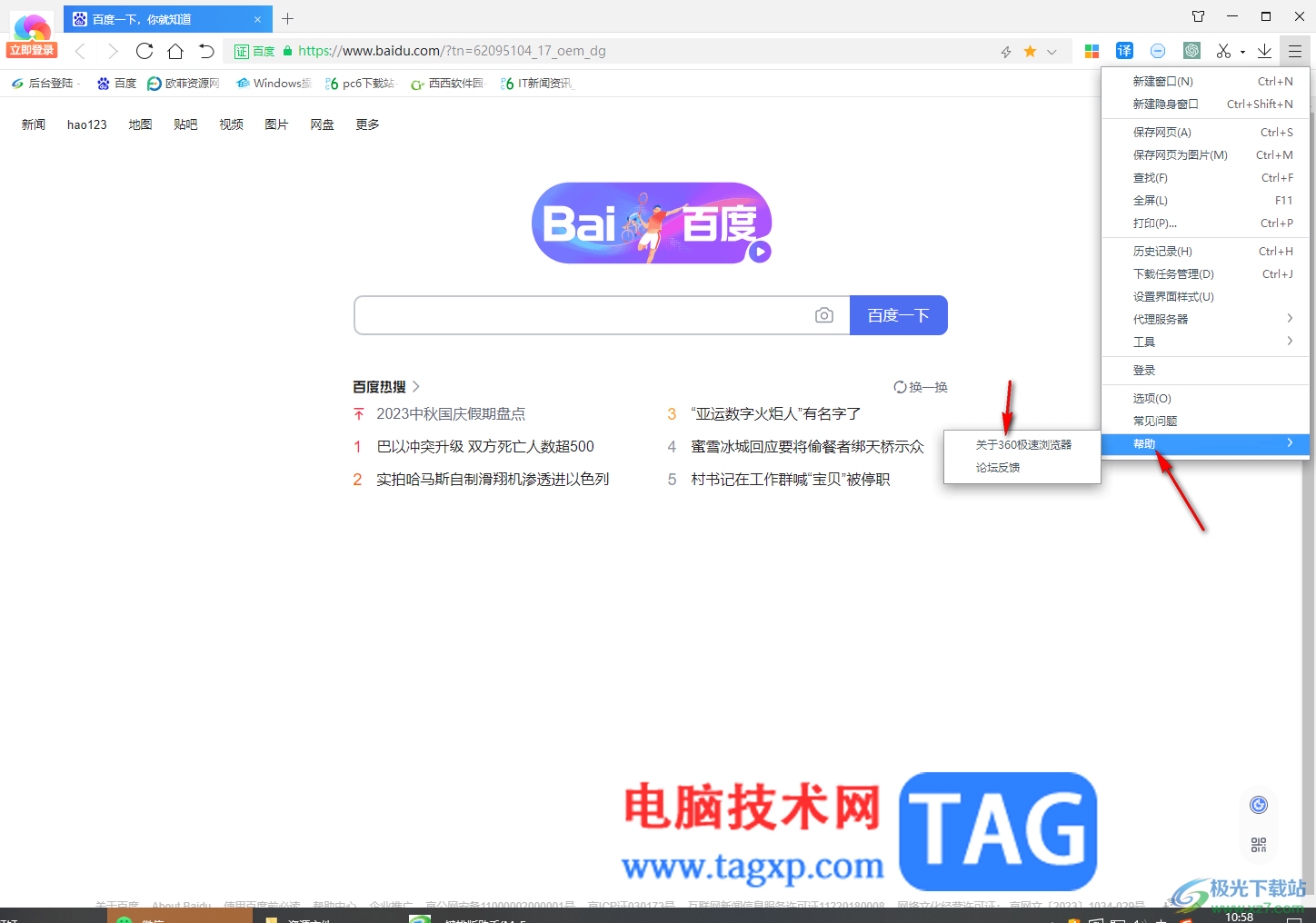The image size is (1316, 923).
Task: Select 保存网页为图片(M) menu item
Action: (x=1205, y=155)
